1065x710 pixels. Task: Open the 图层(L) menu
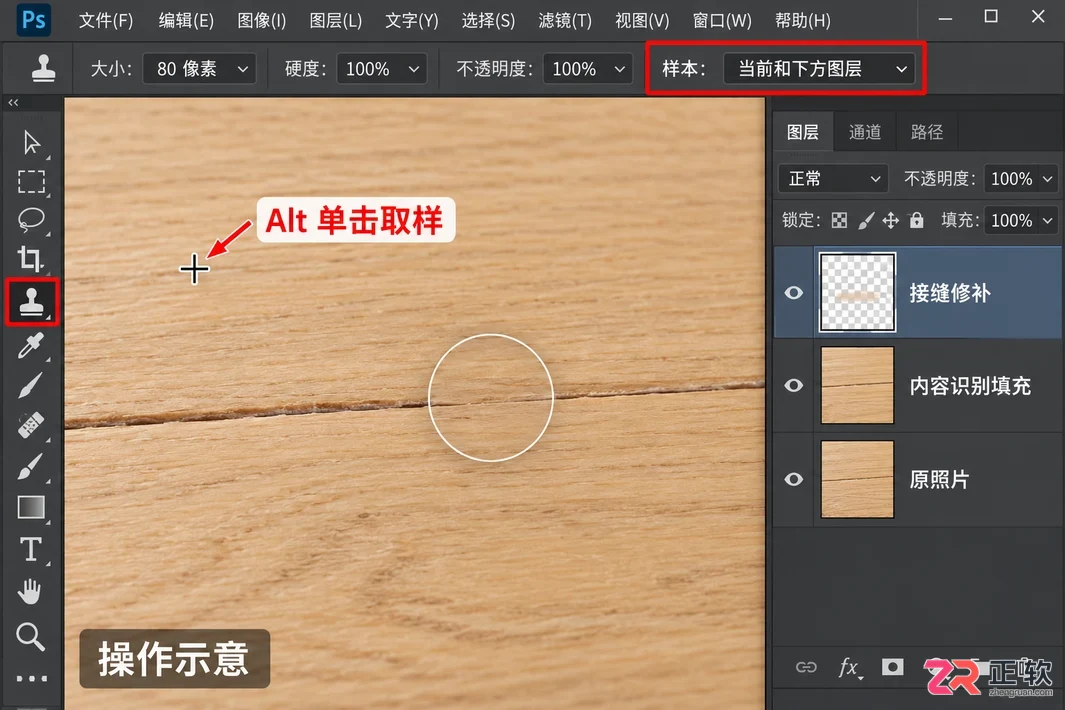336,20
